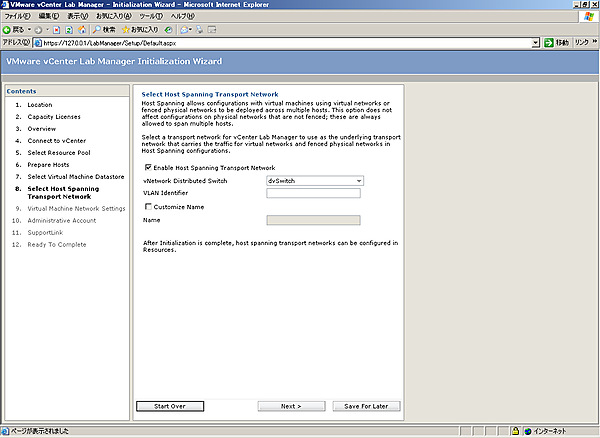Open the vNetwork Distributed Switch dvSwitch dropdown

[x=315, y=181]
